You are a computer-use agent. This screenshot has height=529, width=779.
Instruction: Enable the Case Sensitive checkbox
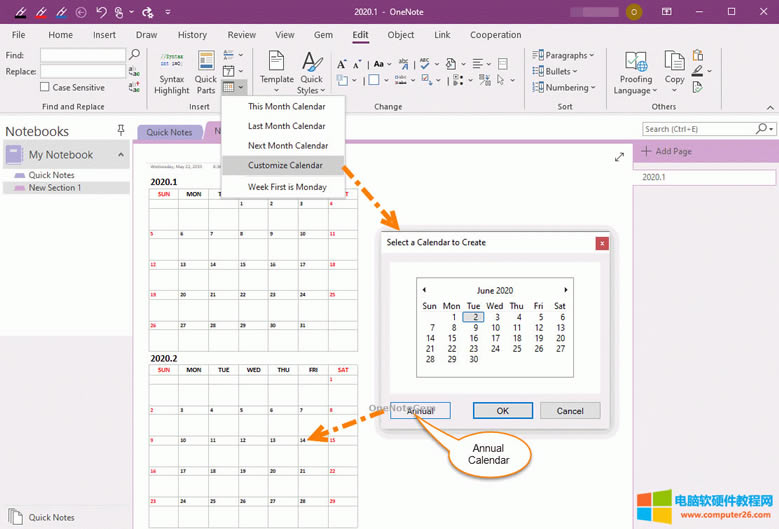click(46, 88)
